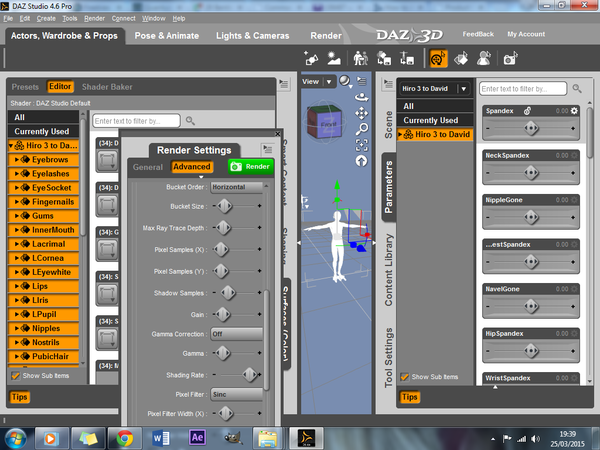Click the Windows Start button
The height and width of the screenshot is (450, 600).
(x=16, y=438)
